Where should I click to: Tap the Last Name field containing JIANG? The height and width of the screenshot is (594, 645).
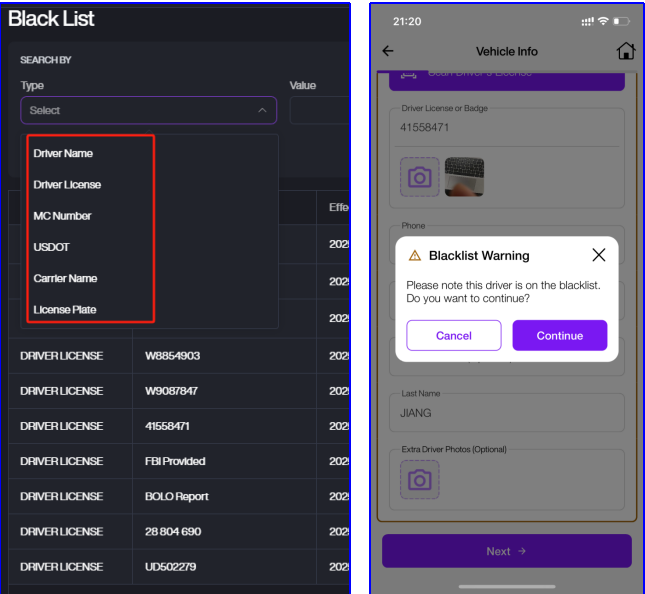click(506, 412)
